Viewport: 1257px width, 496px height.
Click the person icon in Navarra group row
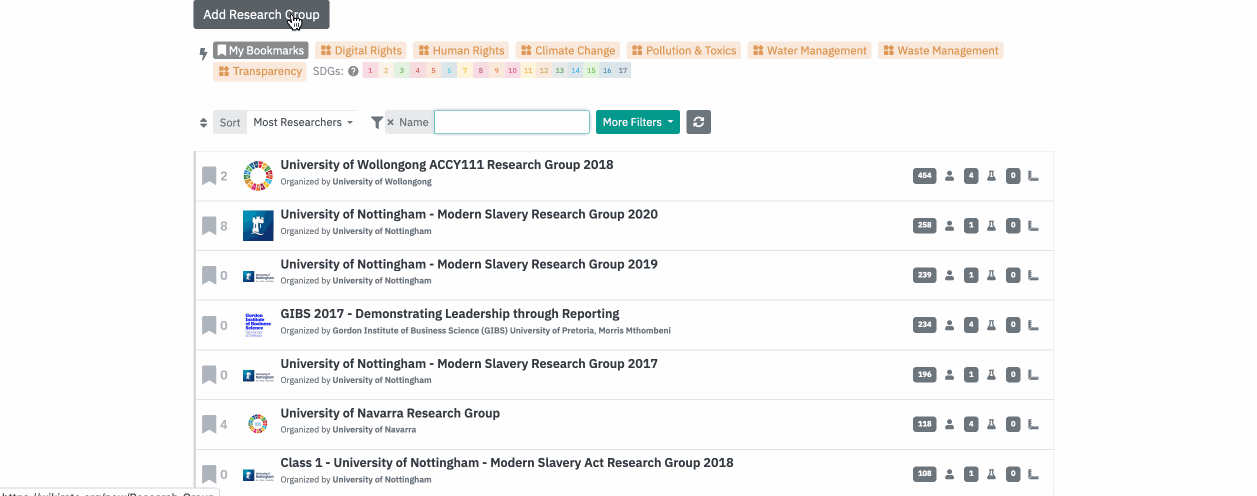point(950,424)
